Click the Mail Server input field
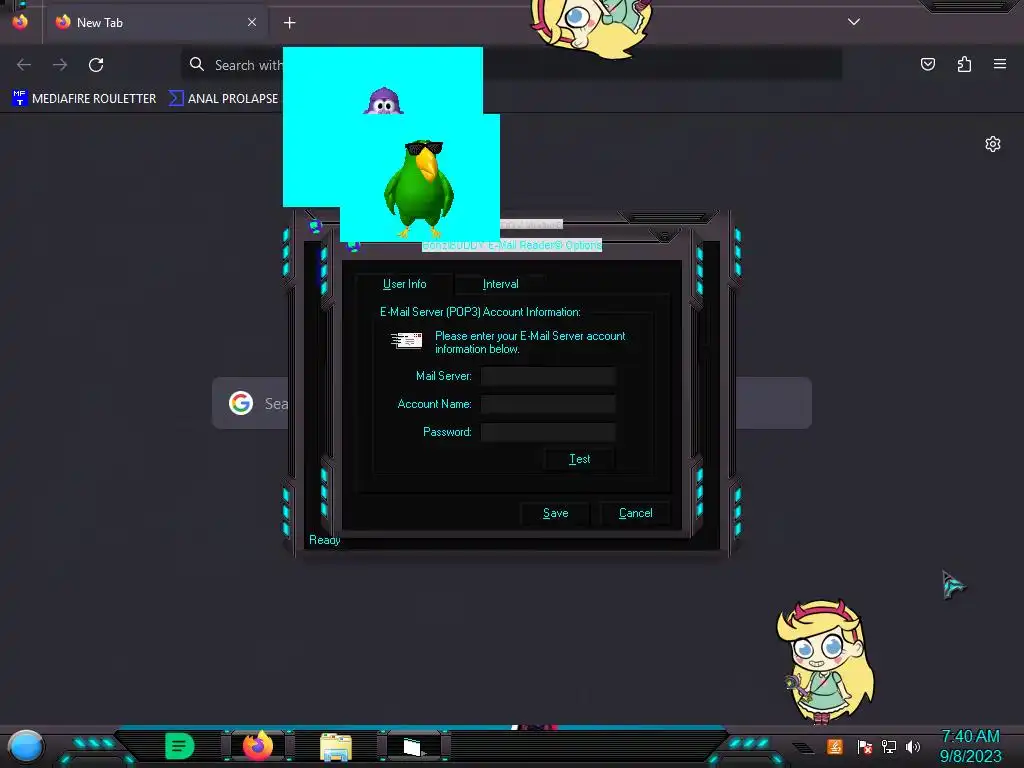The width and height of the screenshot is (1024, 768). click(548, 376)
